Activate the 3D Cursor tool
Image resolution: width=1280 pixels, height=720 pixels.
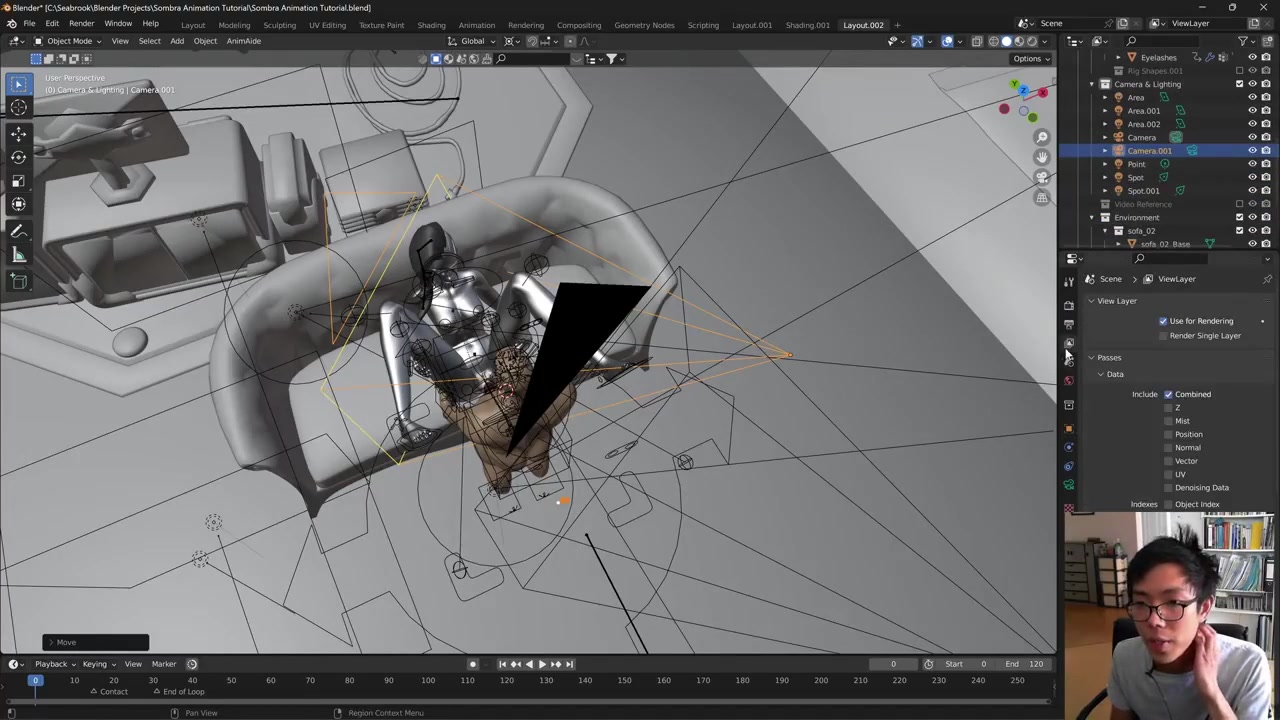[18, 108]
